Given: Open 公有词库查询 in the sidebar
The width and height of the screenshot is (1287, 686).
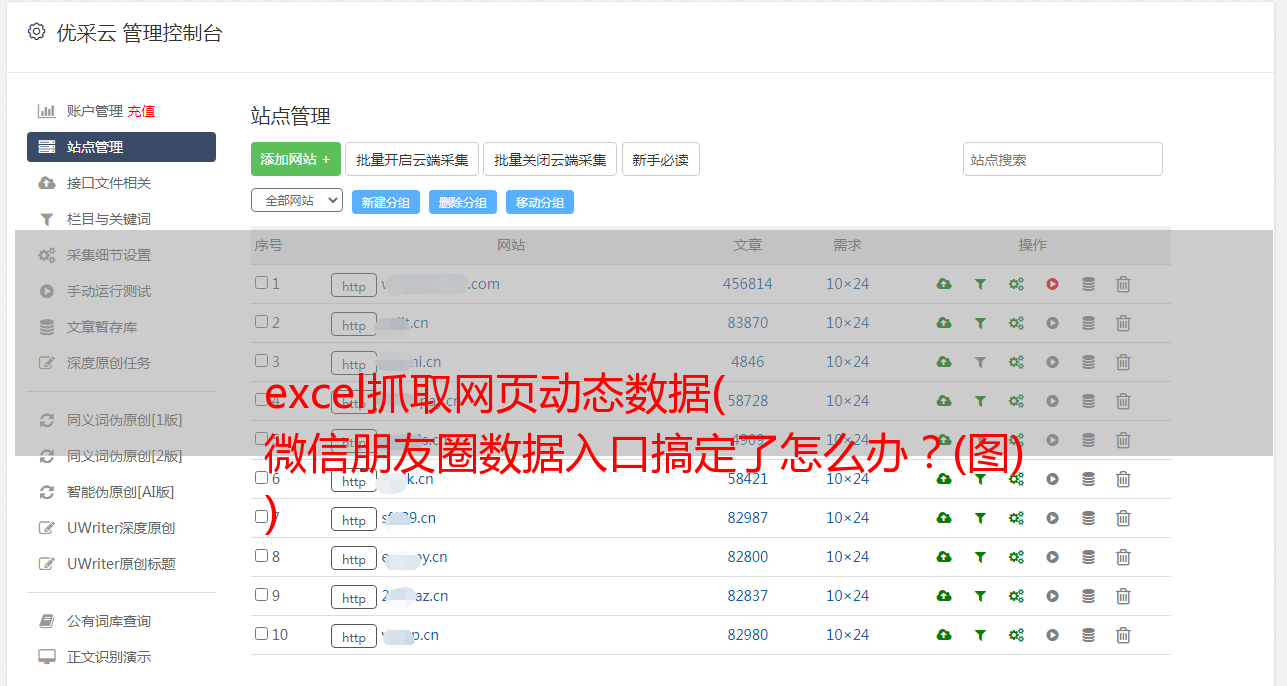Looking at the screenshot, I should (x=109, y=621).
